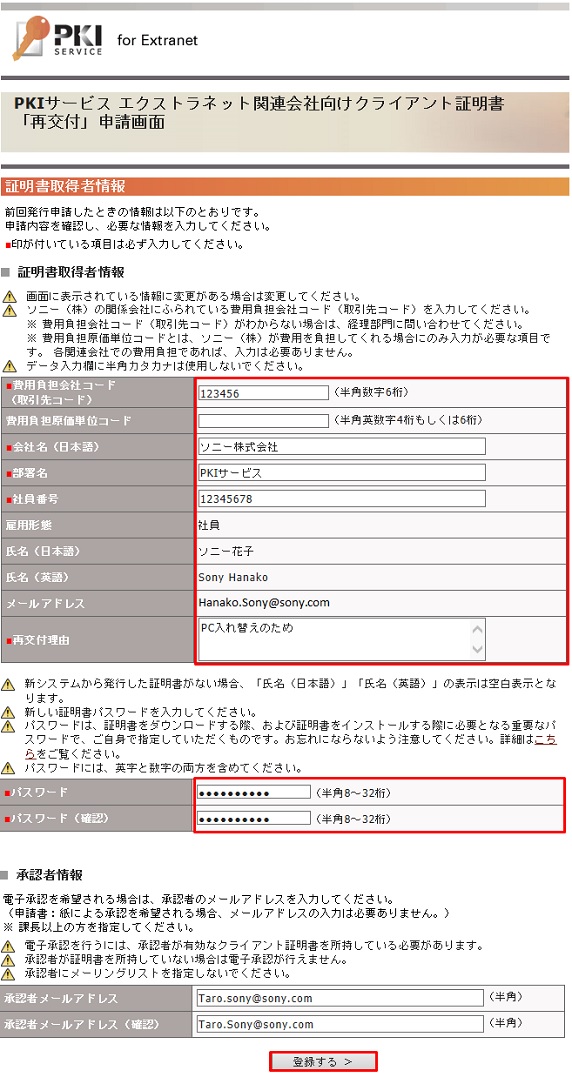This screenshot has width=572, height=1077.
Task: Click the warning icon beside 新しい証明書パスワードを入力してください
Action: click(x=8, y=713)
